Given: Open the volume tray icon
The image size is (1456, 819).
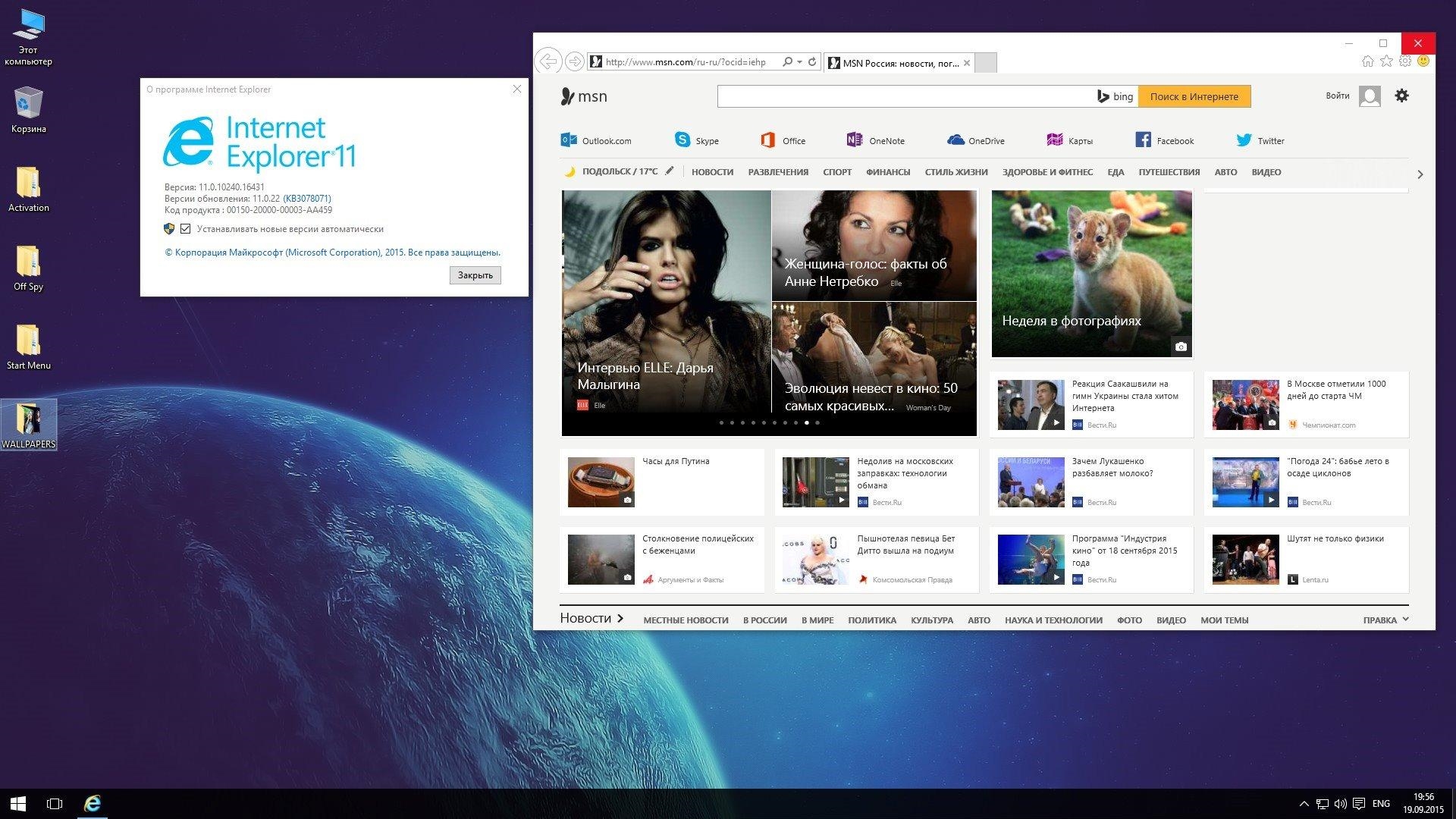Looking at the screenshot, I should (1340, 804).
